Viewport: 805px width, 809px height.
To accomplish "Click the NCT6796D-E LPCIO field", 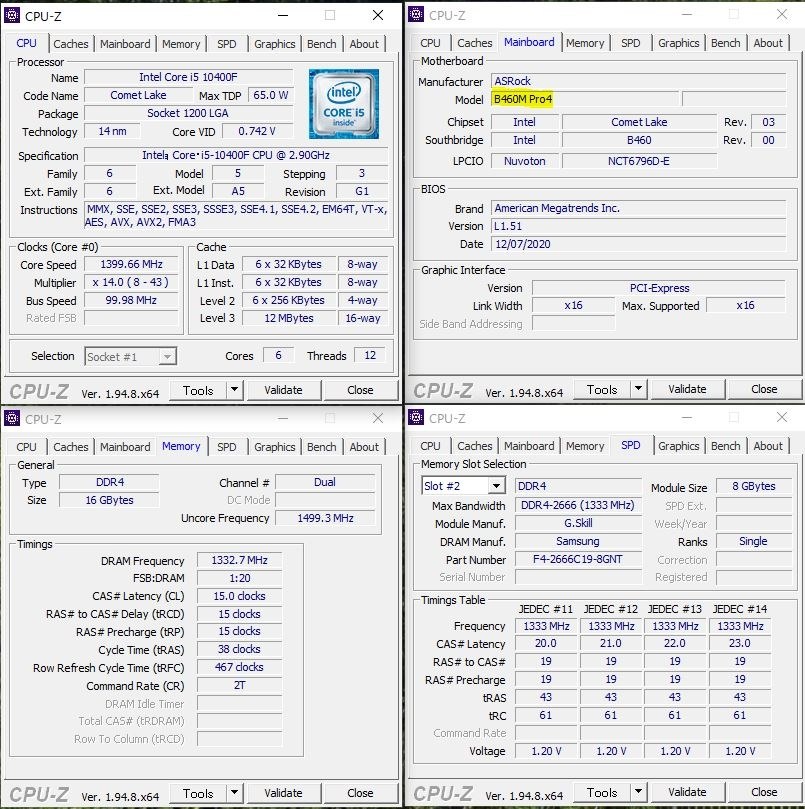I will [x=639, y=161].
